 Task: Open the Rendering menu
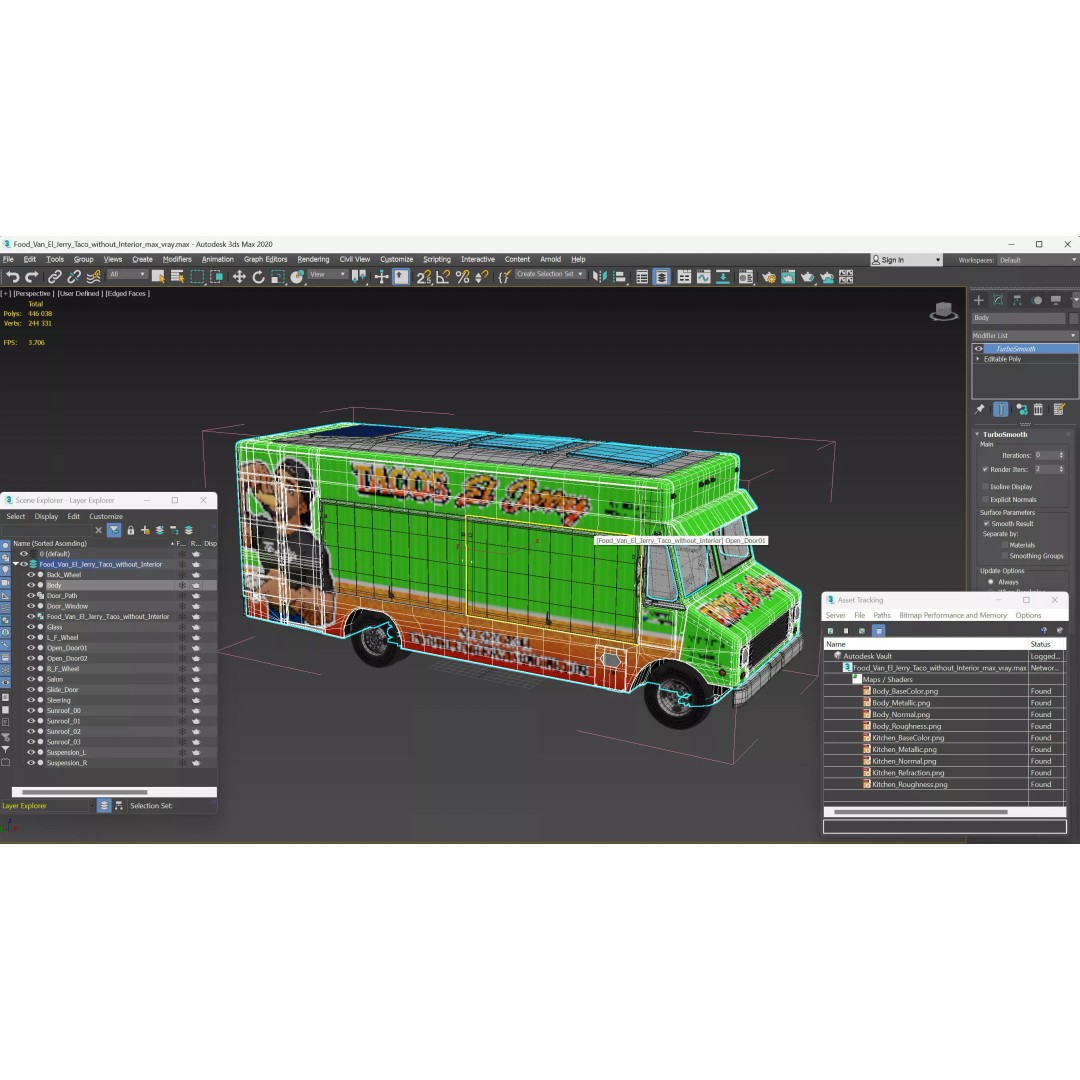click(x=313, y=259)
